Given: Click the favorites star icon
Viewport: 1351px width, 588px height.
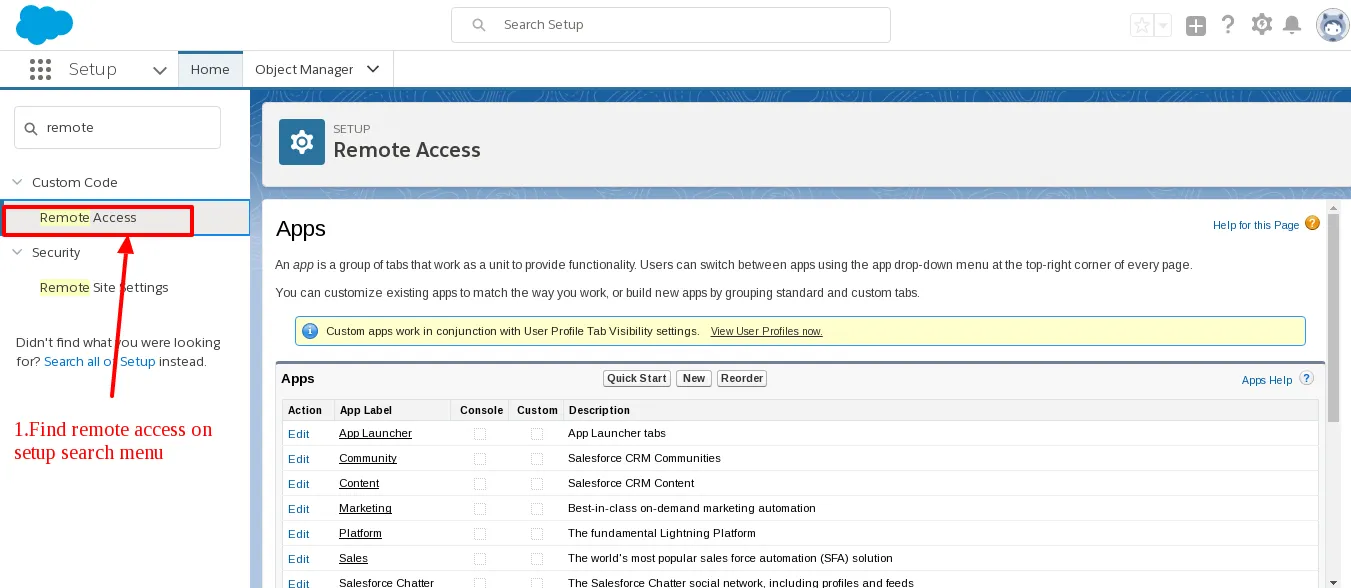Looking at the screenshot, I should [x=1141, y=26].
